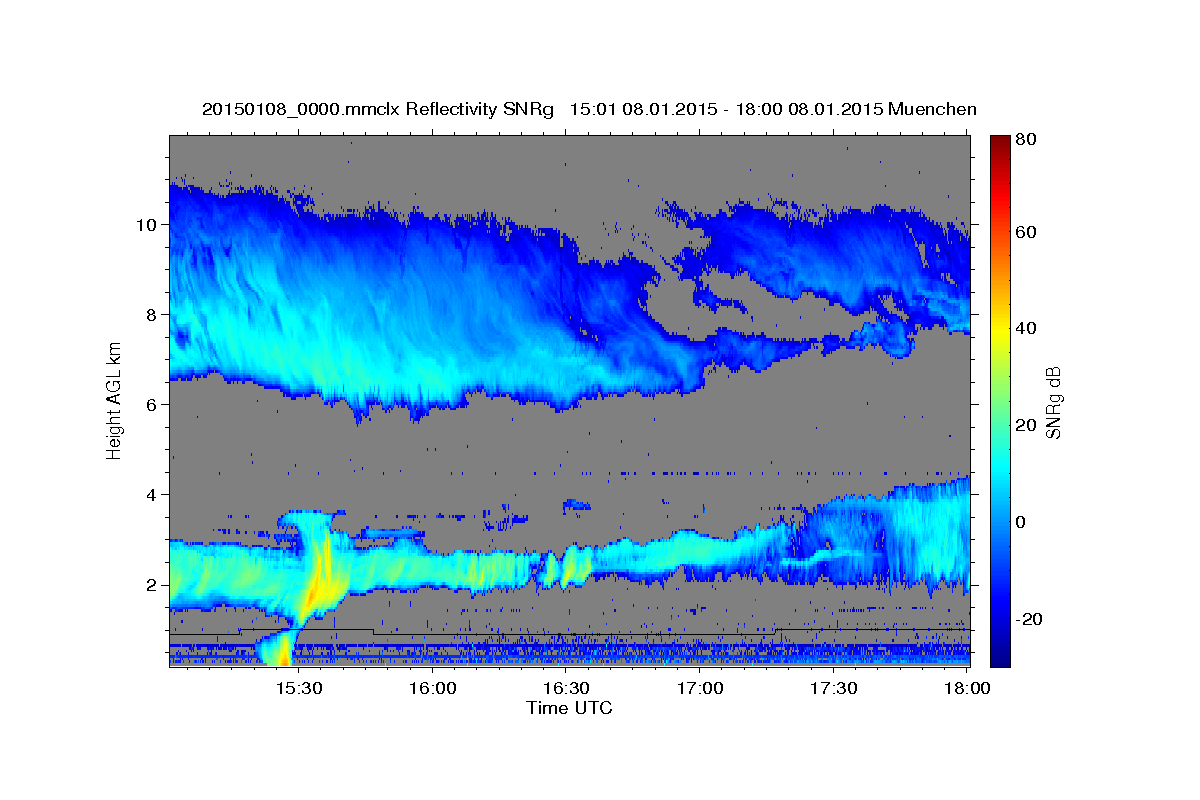The height and width of the screenshot is (800, 1200).
Task: Click the 16:00 time tick label
Action: (x=432, y=688)
